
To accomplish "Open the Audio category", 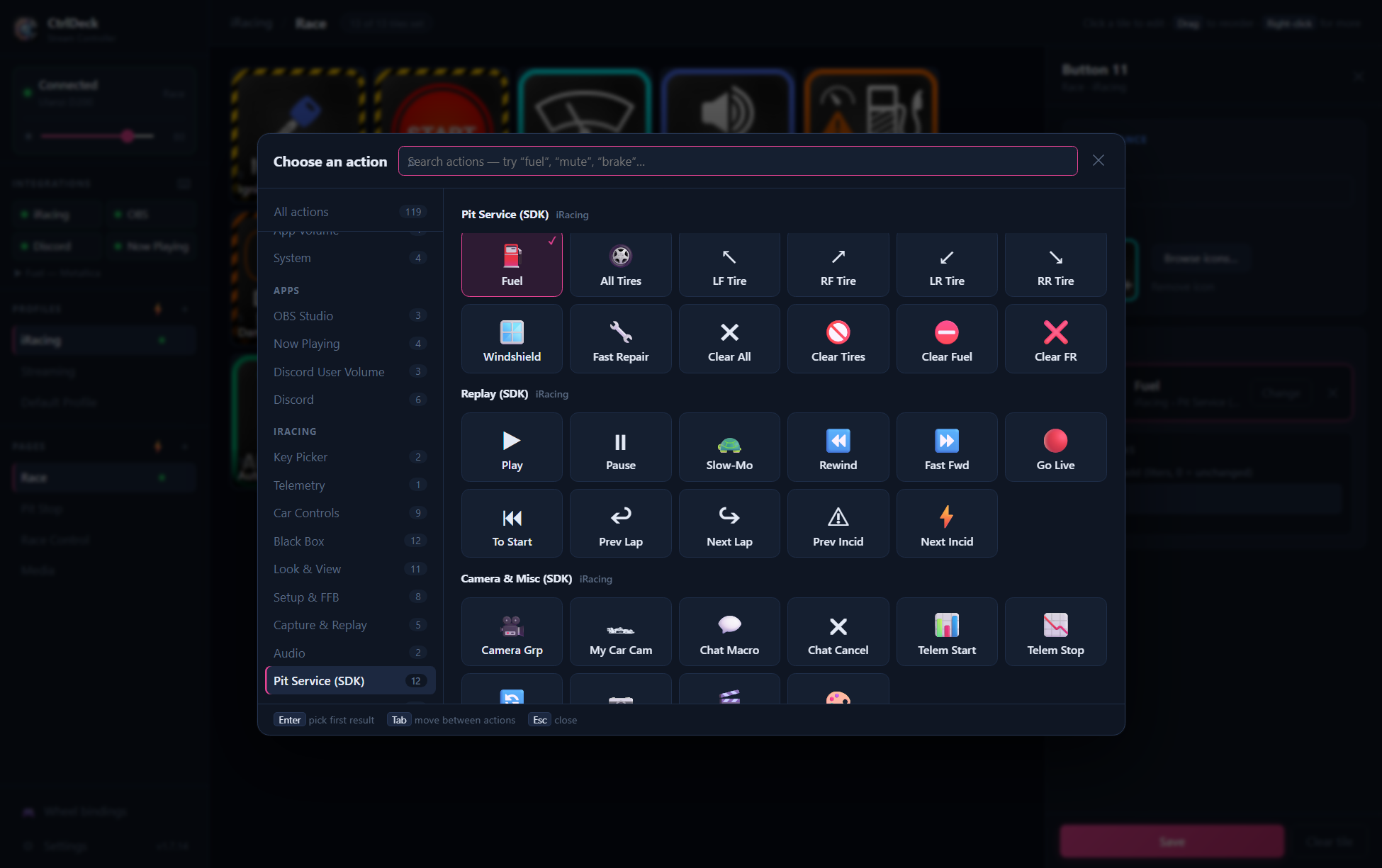I will coord(350,653).
